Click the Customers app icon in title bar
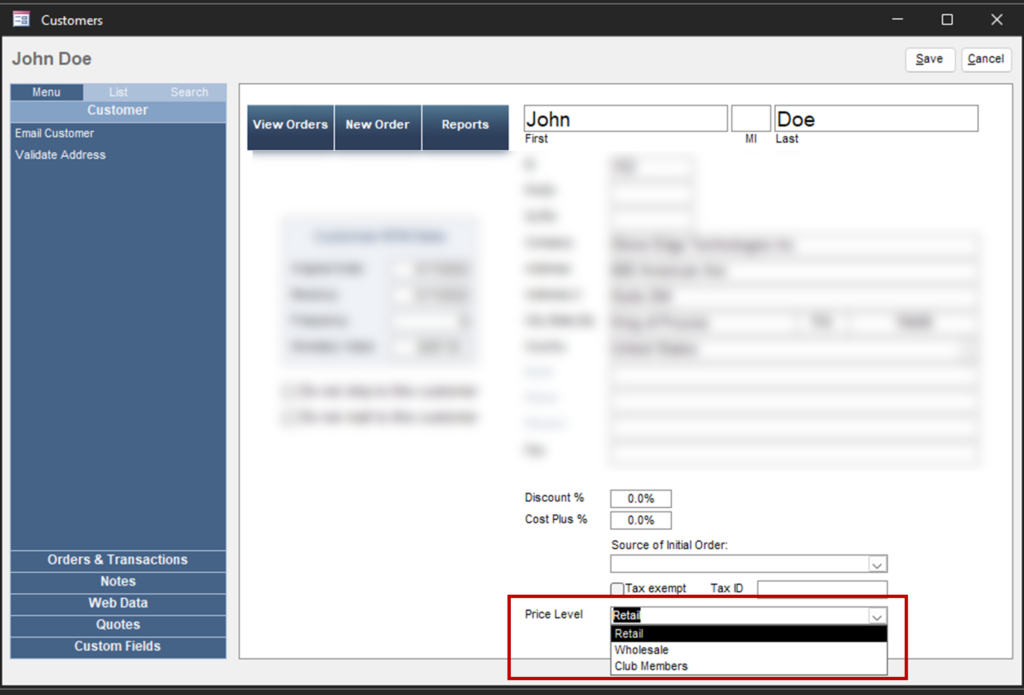Screen dimensions: 1024x695 (21, 19)
